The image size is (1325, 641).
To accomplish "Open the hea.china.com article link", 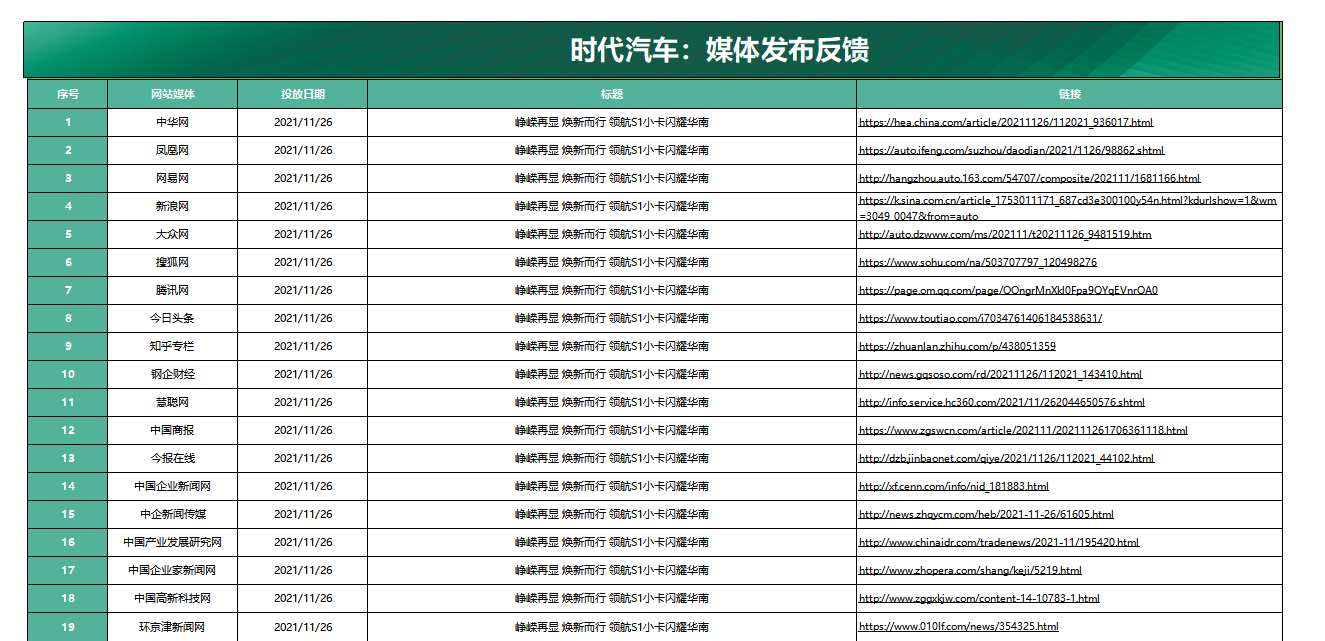I will pos(1005,122).
